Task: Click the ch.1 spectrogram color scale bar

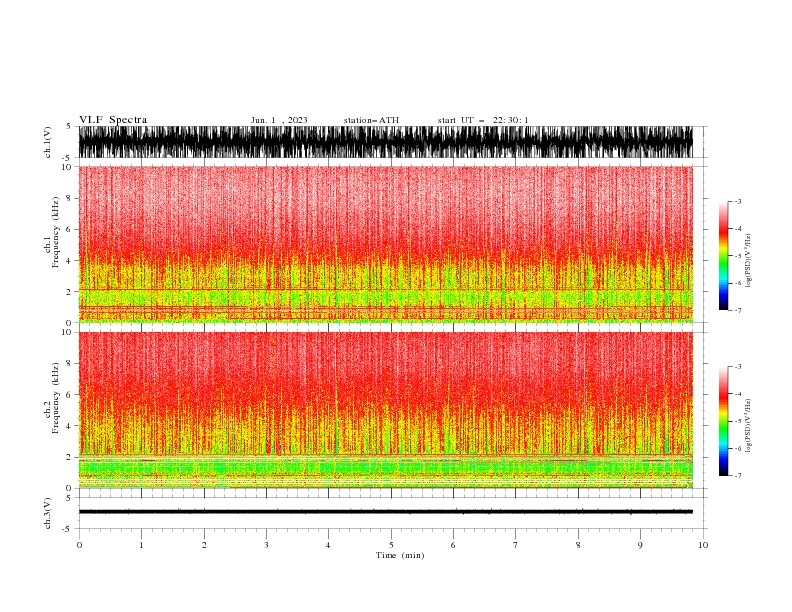Action: [723, 256]
